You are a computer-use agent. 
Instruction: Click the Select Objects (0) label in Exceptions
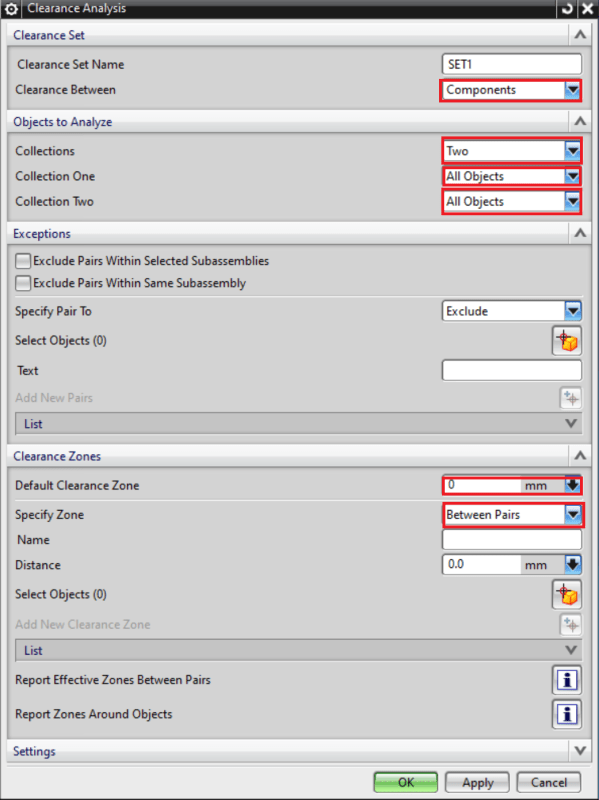61,341
